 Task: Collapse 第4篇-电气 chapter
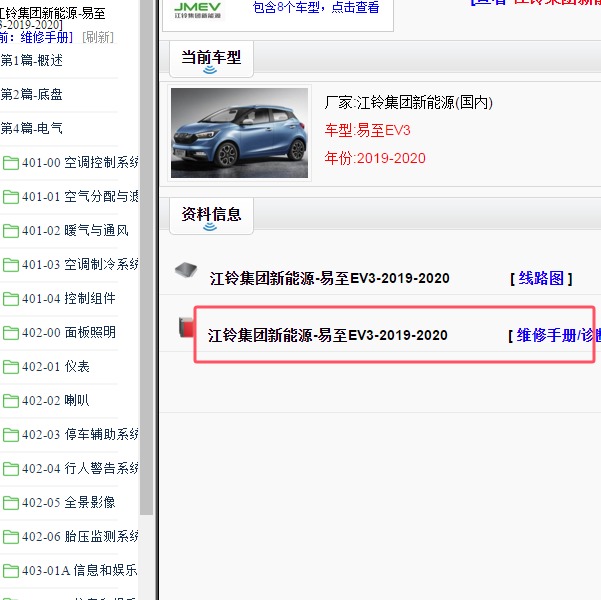tap(31, 128)
